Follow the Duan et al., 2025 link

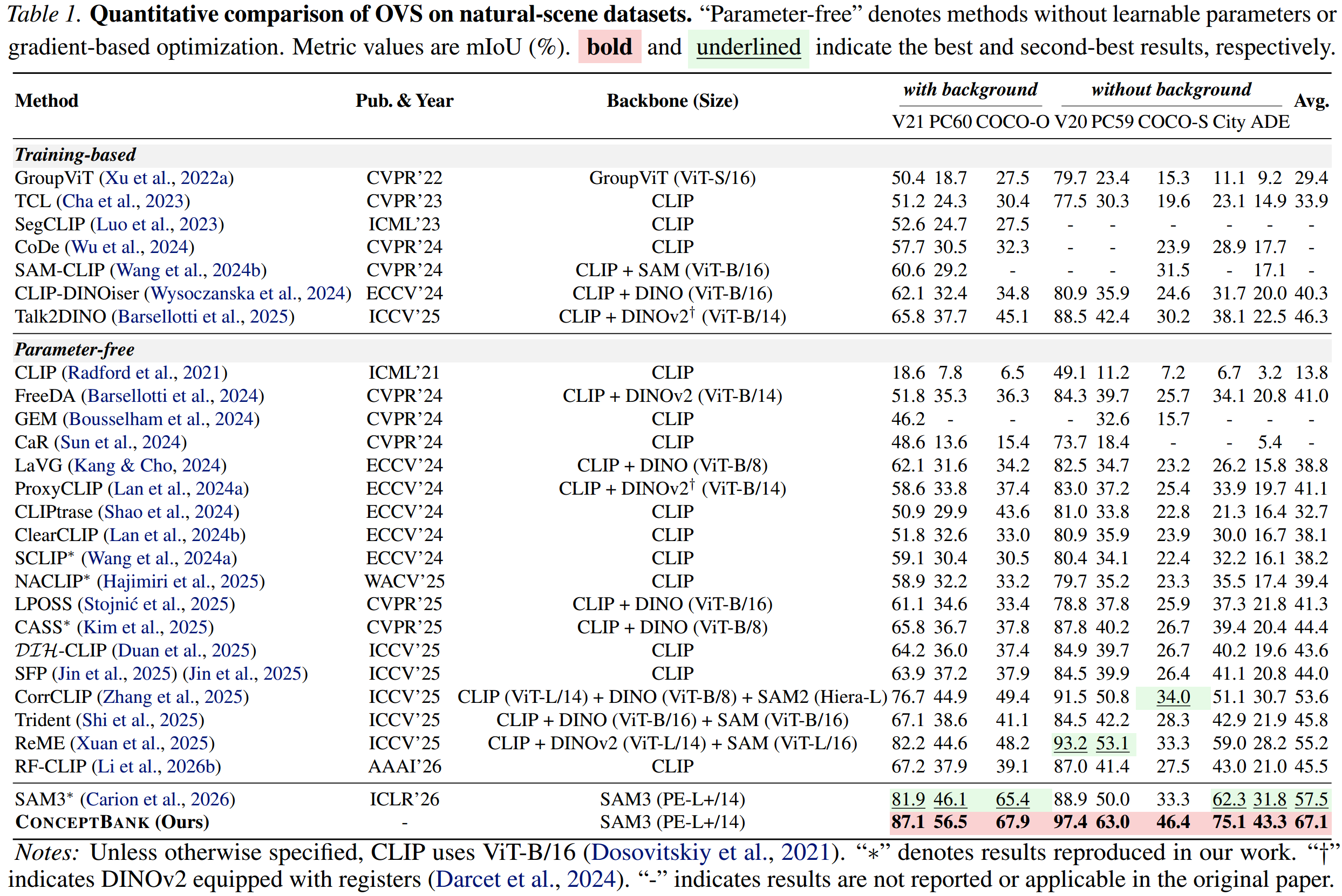click(x=184, y=650)
